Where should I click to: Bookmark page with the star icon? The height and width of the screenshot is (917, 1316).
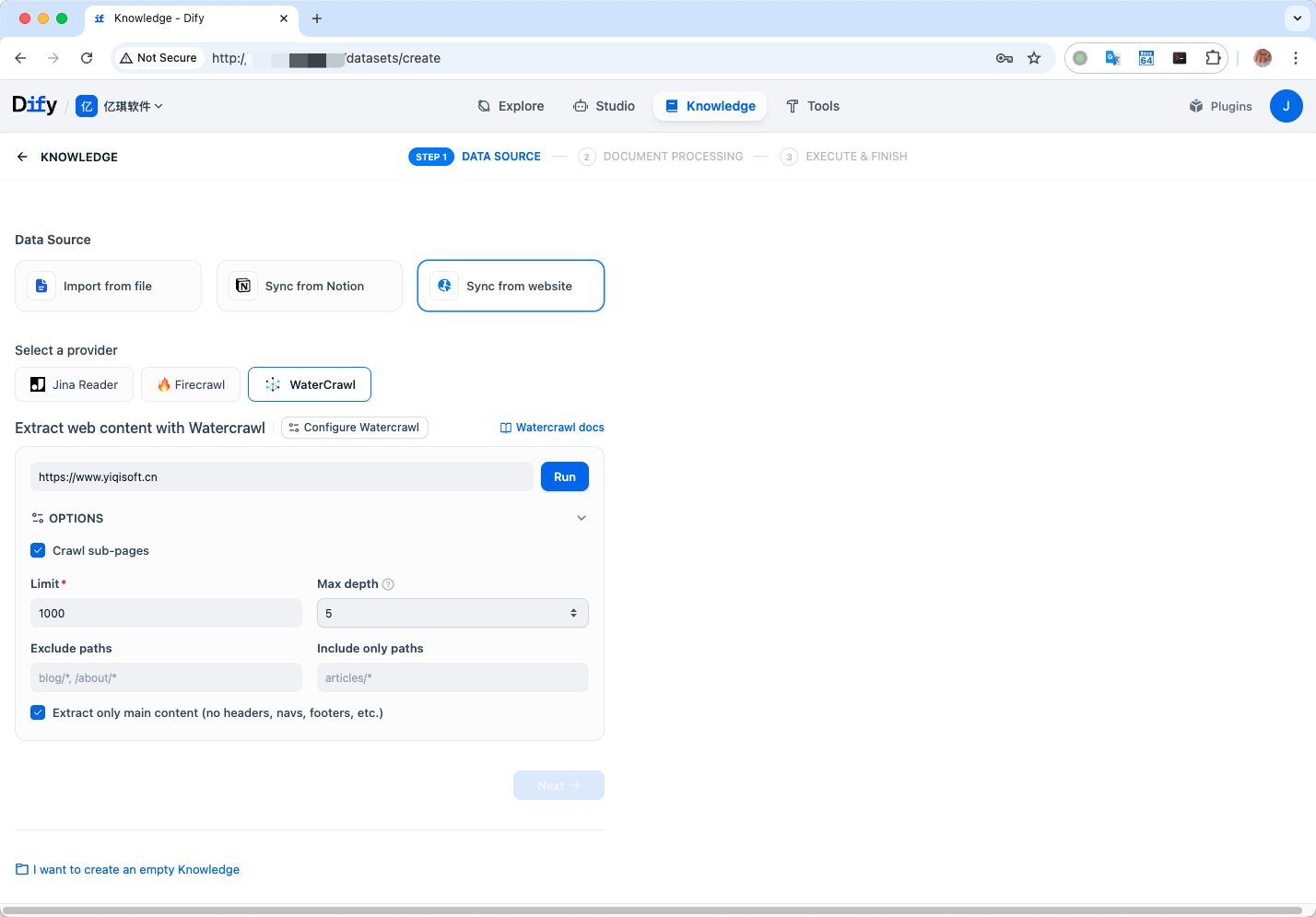[1034, 58]
